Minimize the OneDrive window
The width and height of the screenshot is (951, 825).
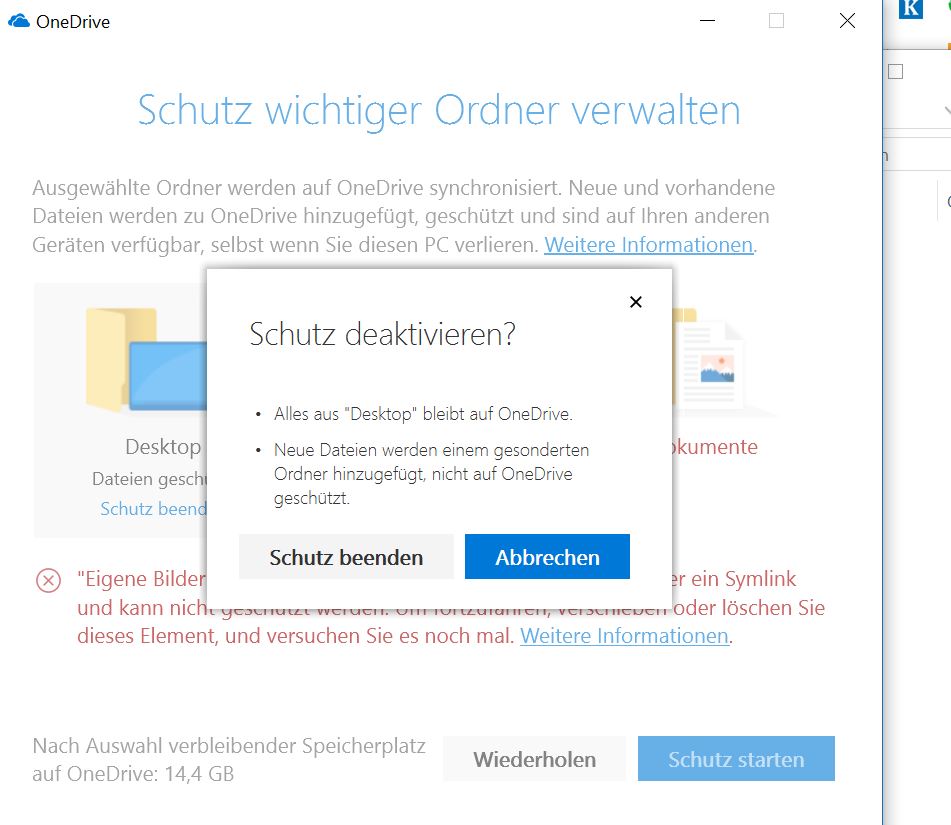click(x=707, y=21)
